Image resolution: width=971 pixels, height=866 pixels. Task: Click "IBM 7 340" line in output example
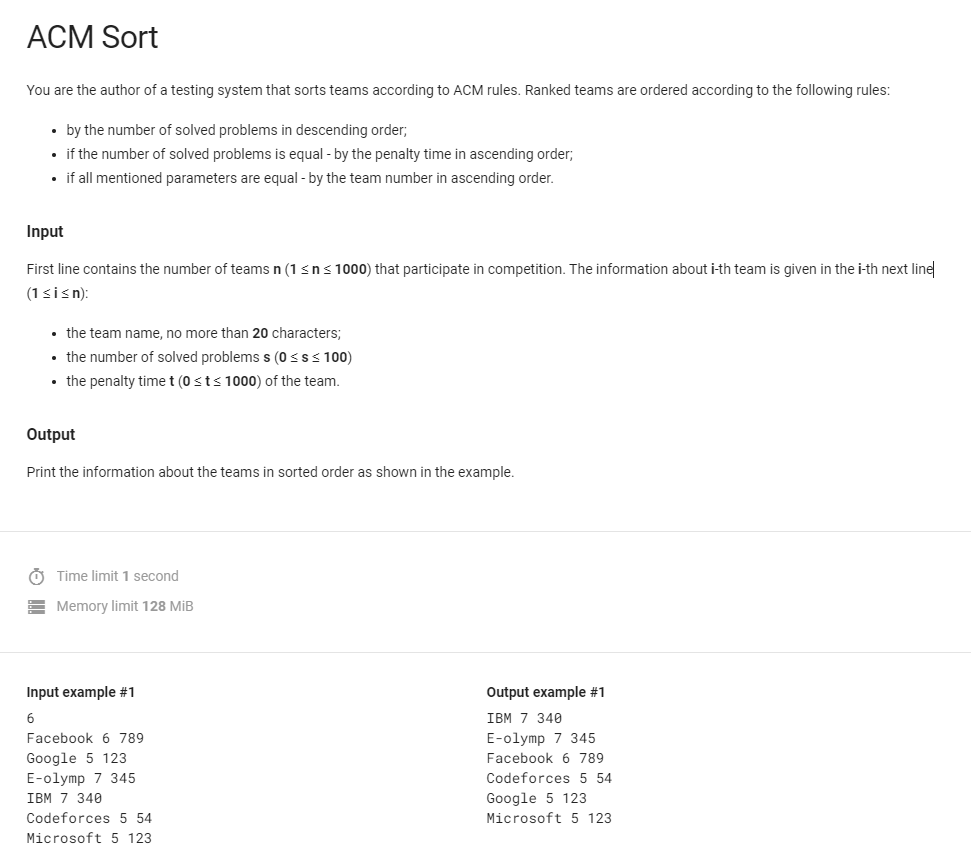click(x=524, y=718)
